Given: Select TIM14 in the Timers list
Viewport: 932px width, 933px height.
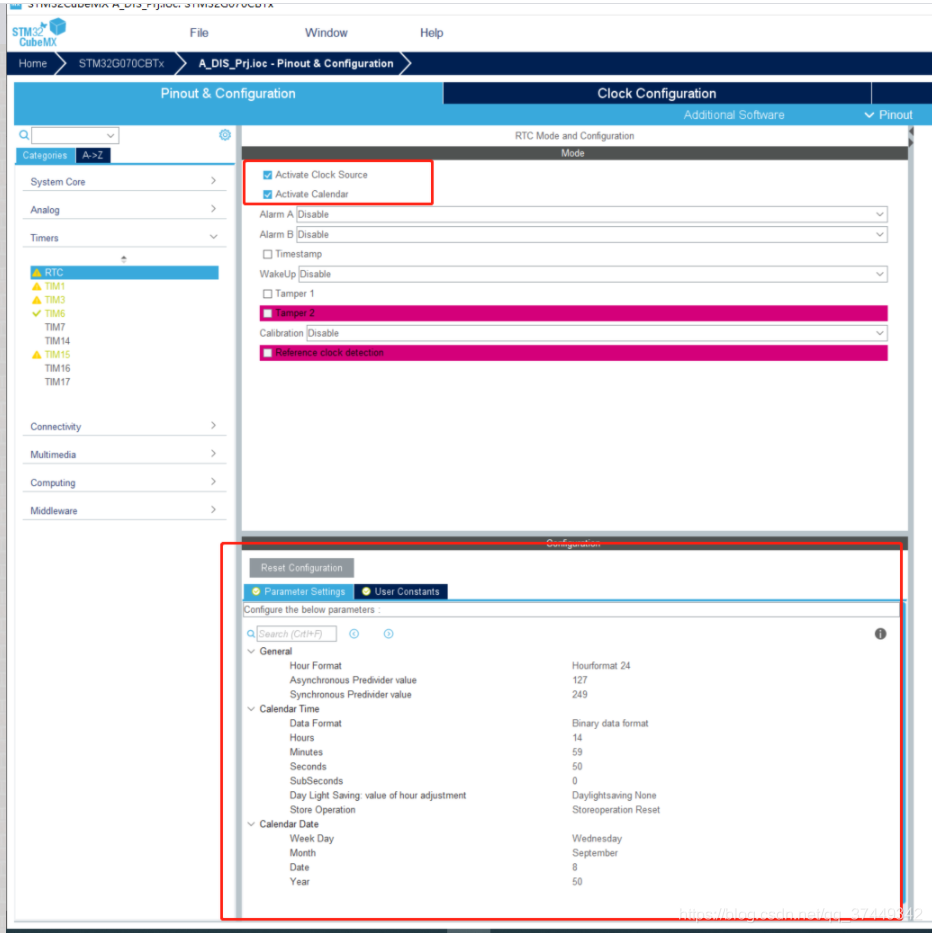Looking at the screenshot, I should 57,341.
